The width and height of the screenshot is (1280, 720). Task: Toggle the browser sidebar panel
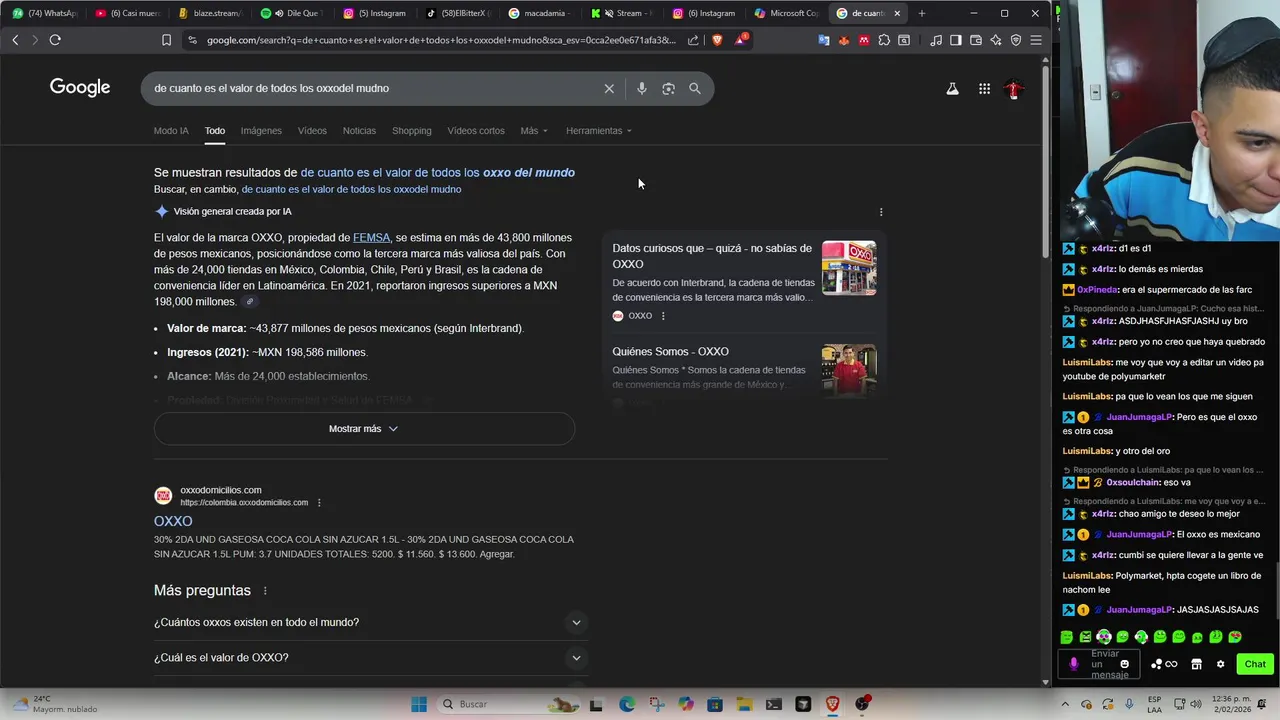[956, 40]
